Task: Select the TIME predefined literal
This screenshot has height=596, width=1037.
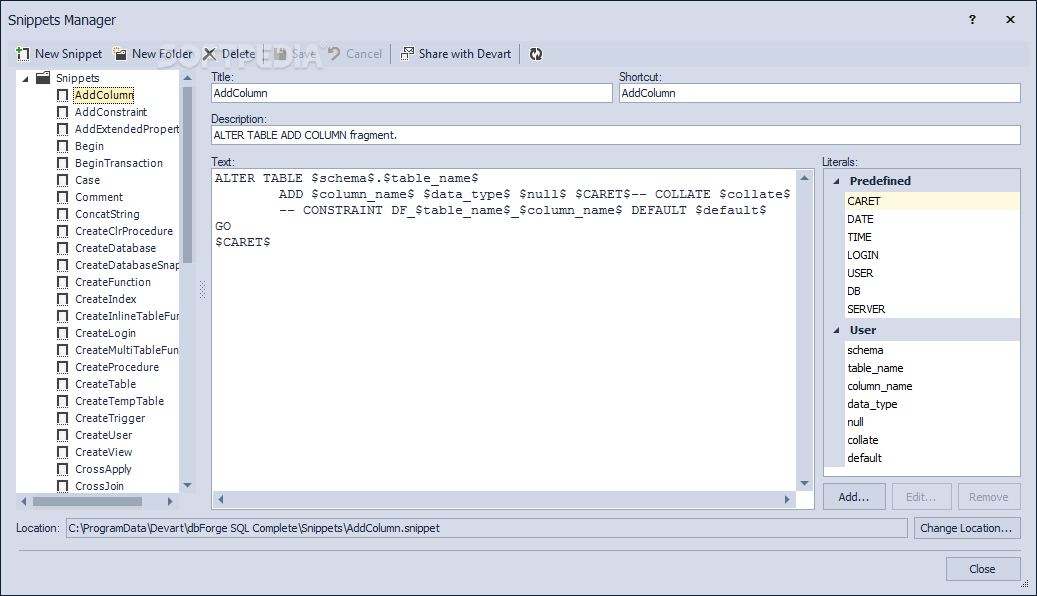Action: 933,237
